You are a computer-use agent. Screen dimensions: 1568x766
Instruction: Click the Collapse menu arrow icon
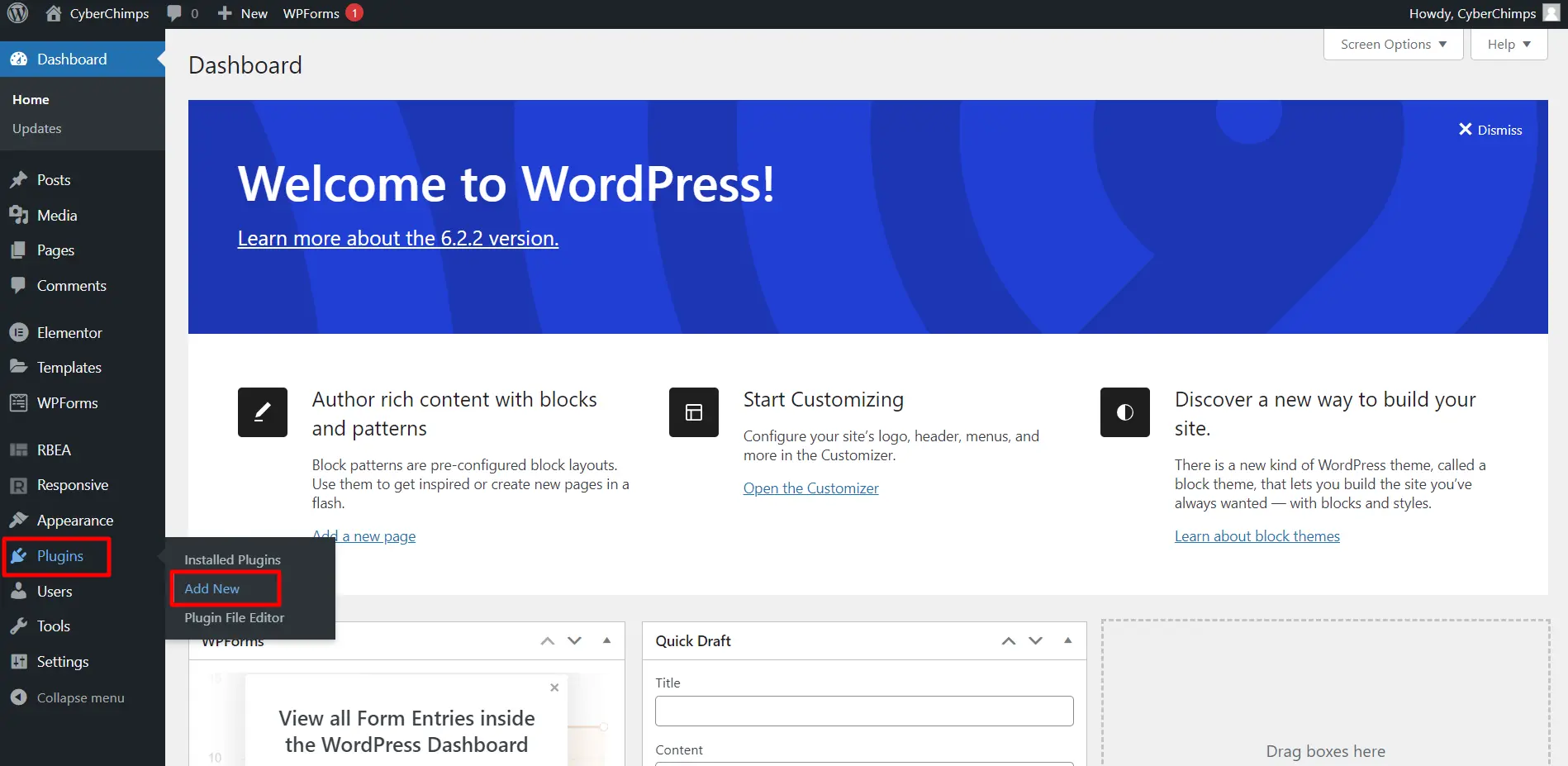tap(19, 697)
